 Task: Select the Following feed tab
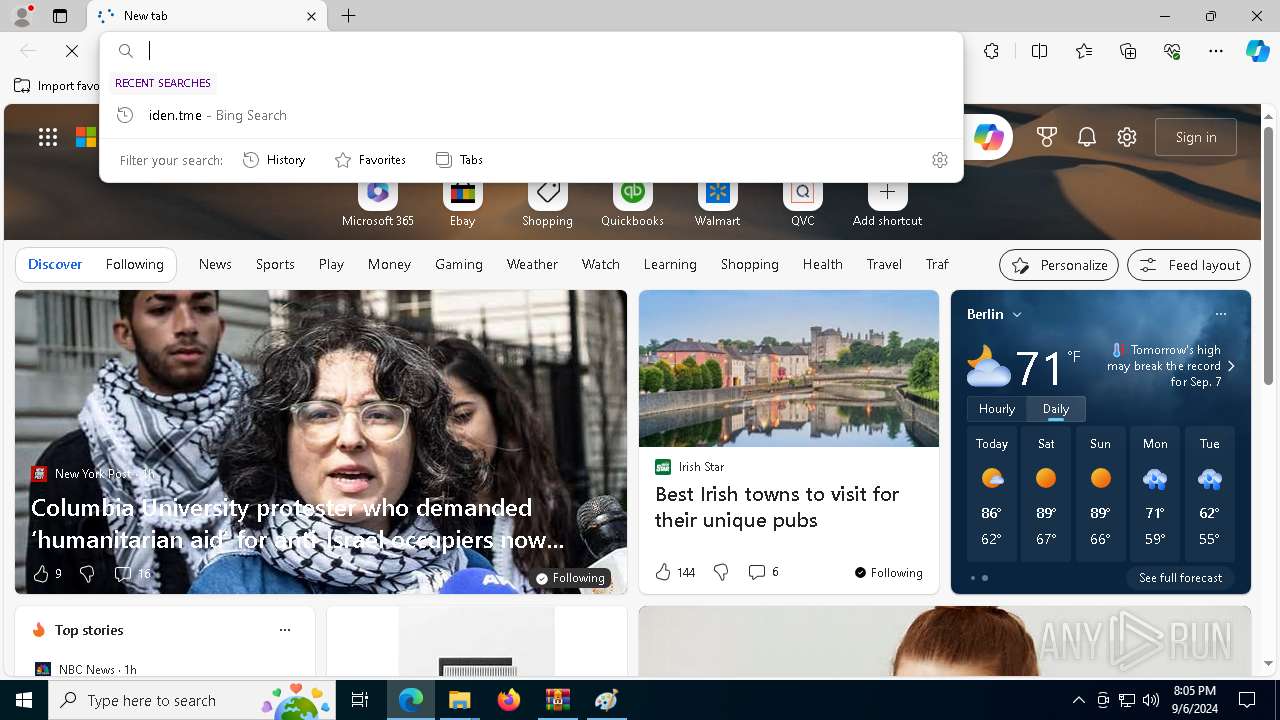pyautogui.click(x=134, y=264)
